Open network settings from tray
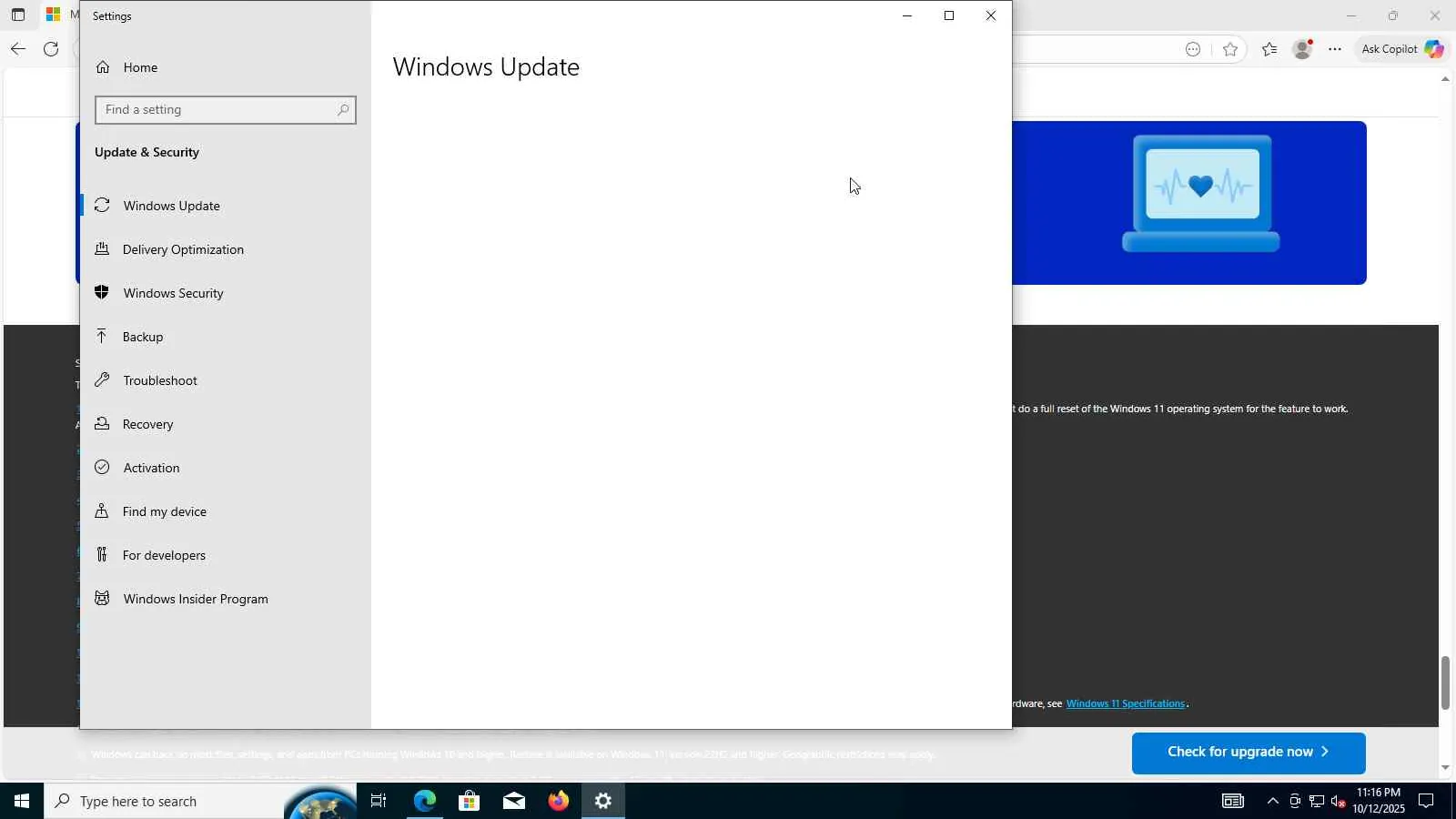The width and height of the screenshot is (1456, 819). pos(1317,801)
